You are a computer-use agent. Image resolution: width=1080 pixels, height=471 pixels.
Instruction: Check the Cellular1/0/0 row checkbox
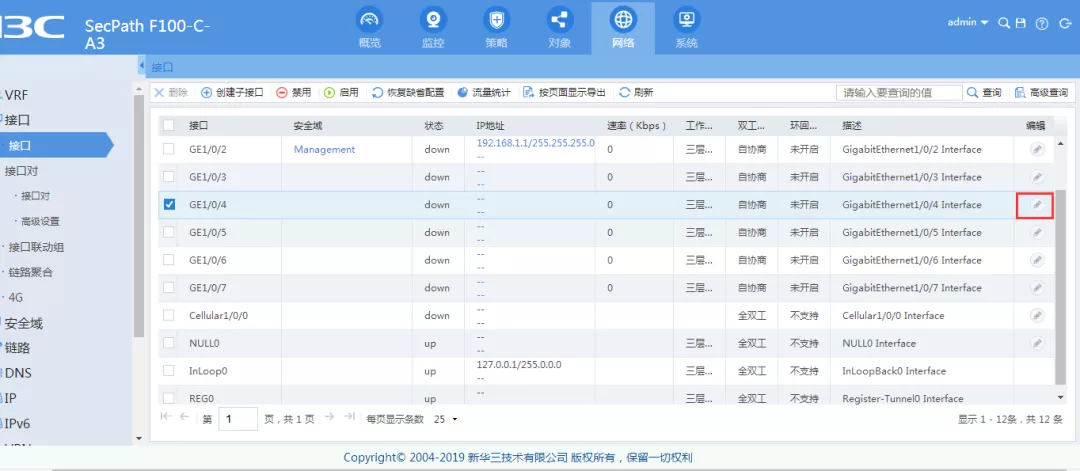(169, 315)
